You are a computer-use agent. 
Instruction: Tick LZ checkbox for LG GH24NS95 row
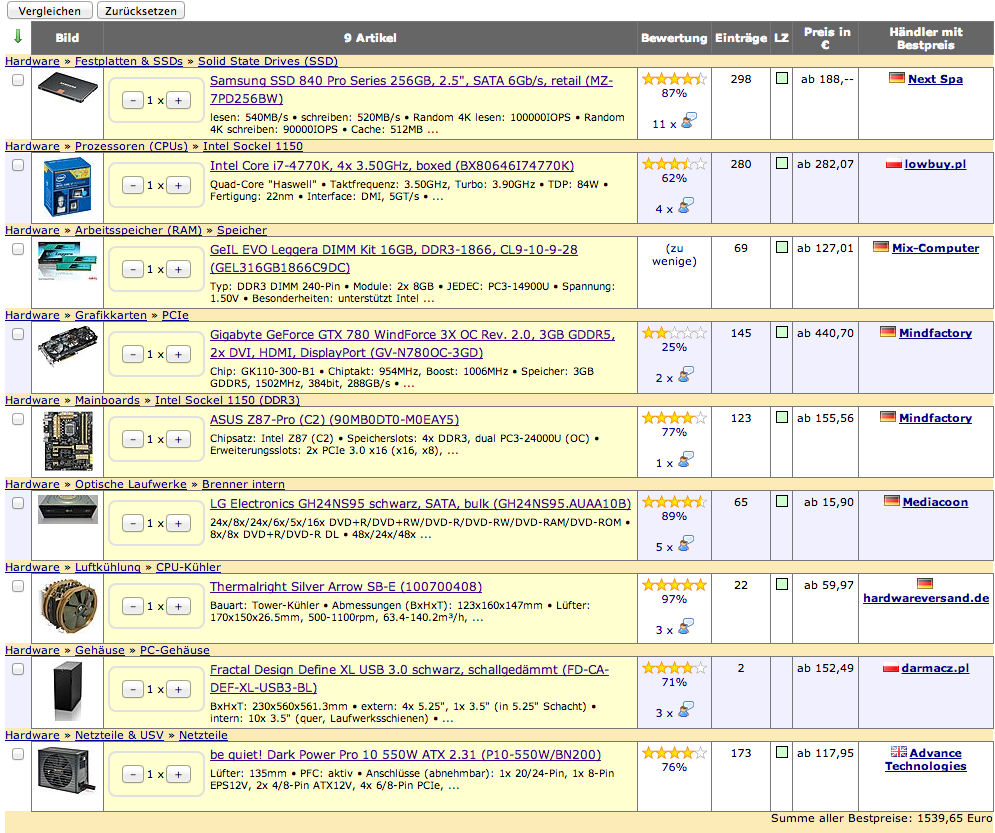[782, 501]
